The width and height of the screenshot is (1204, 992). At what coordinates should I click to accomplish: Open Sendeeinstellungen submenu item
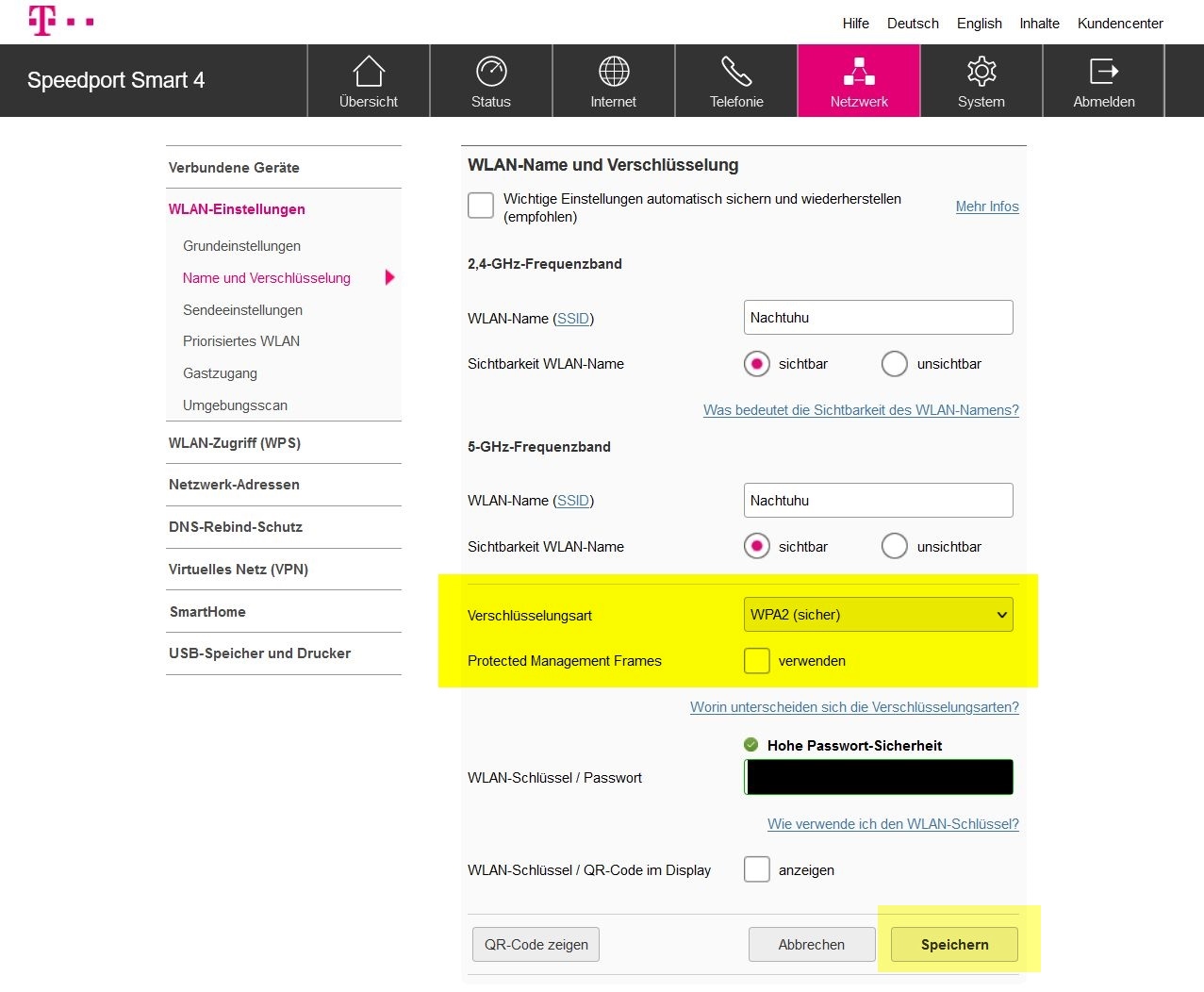point(242,310)
